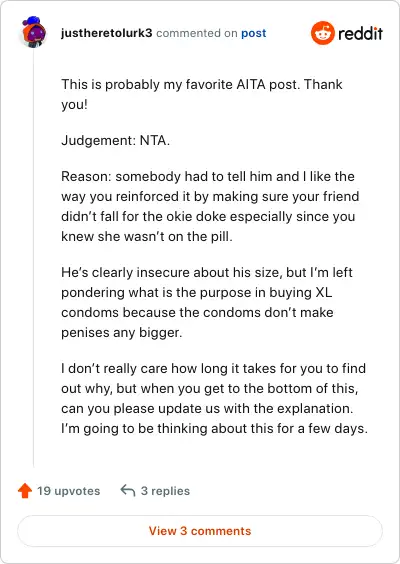Image resolution: width=400 pixels, height=564 pixels.
Task: Click the reply arrow icon
Action: pyautogui.click(x=128, y=490)
